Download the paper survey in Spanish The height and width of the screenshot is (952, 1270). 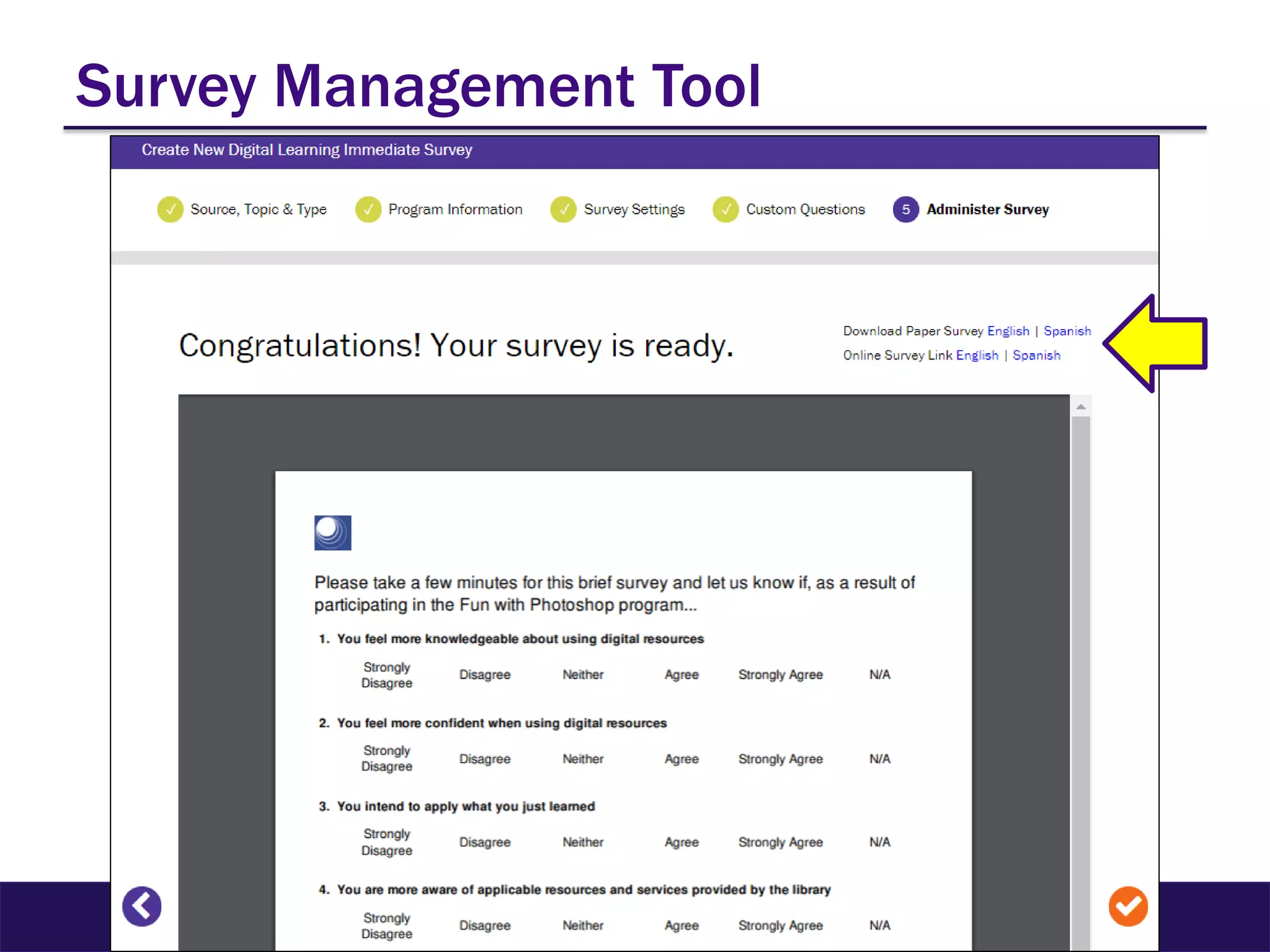point(1067,331)
